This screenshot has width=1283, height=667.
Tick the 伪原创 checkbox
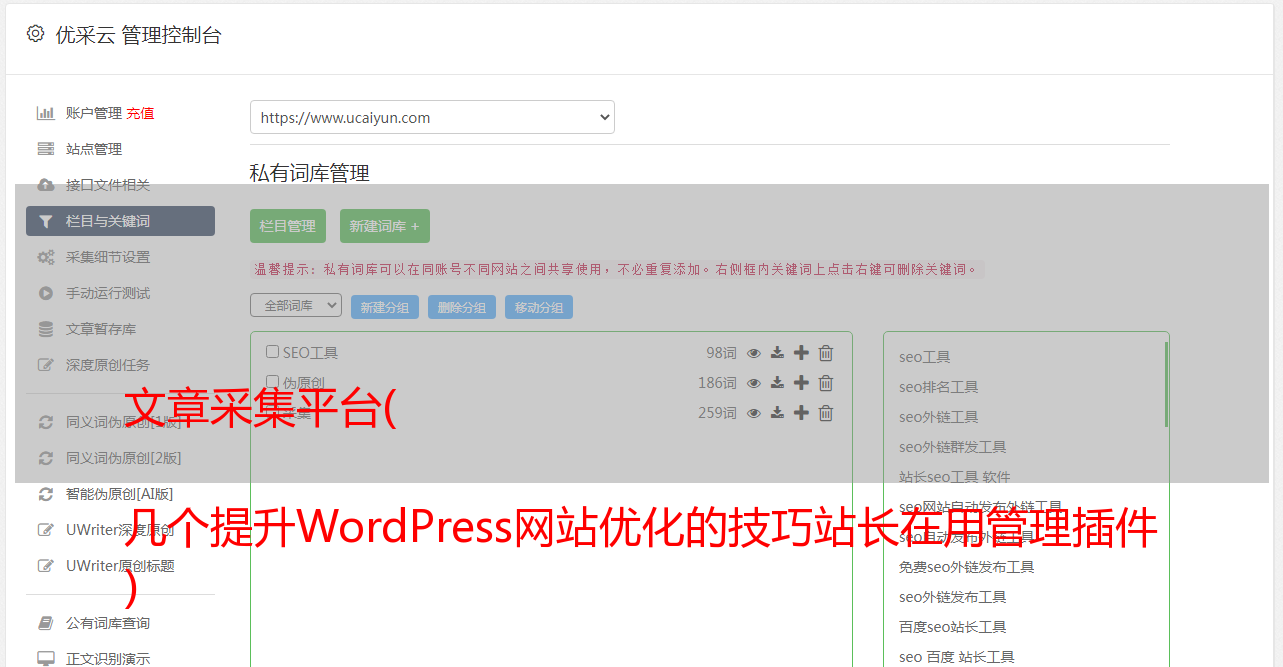(x=272, y=382)
